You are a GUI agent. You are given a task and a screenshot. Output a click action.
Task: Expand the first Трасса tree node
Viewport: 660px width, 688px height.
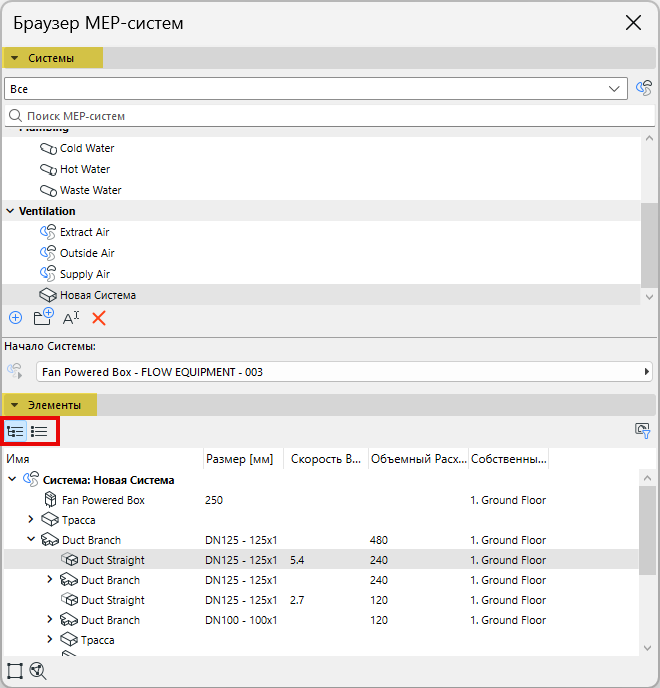(x=31, y=520)
